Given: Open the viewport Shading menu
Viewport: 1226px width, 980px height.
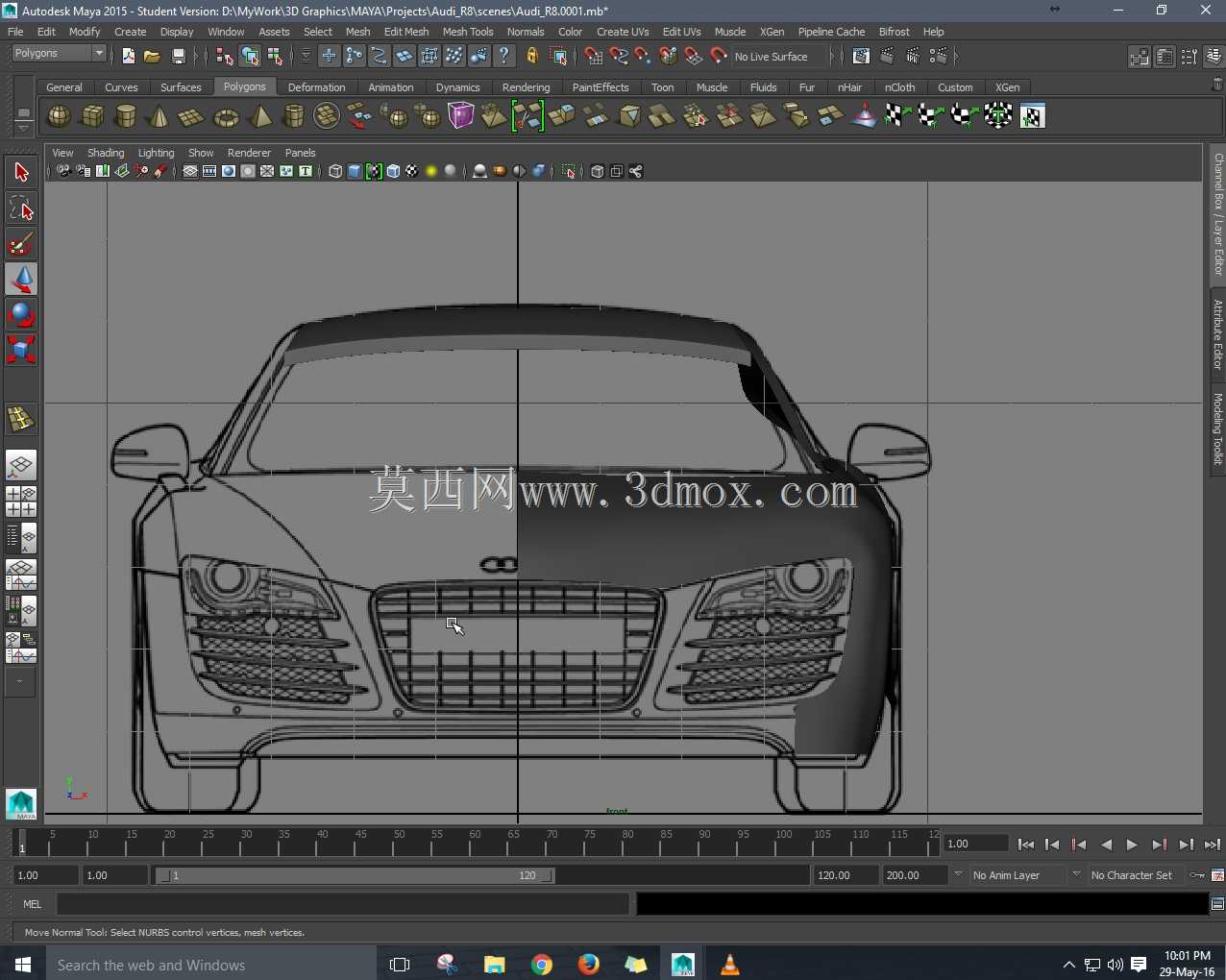Looking at the screenshot, I should (106, 153).
